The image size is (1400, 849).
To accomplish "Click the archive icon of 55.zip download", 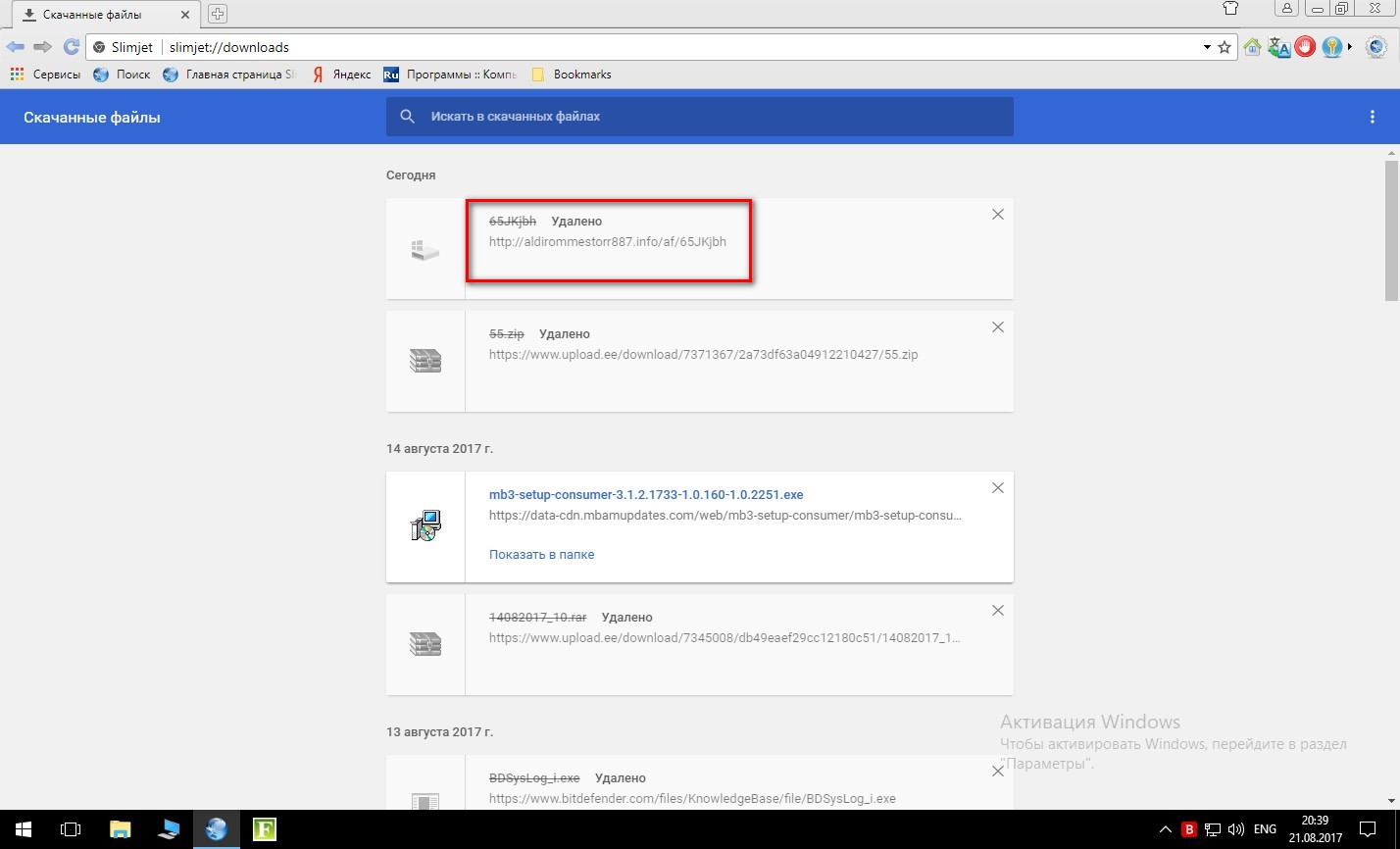I will 425,362.
